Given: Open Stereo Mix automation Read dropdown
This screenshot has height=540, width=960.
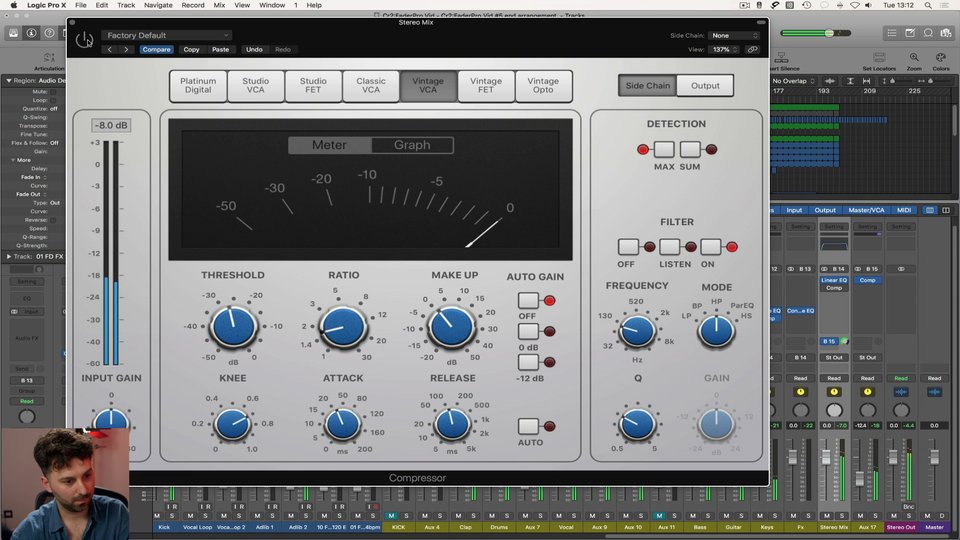Looking at the screenshot, I should pos(834,378).
